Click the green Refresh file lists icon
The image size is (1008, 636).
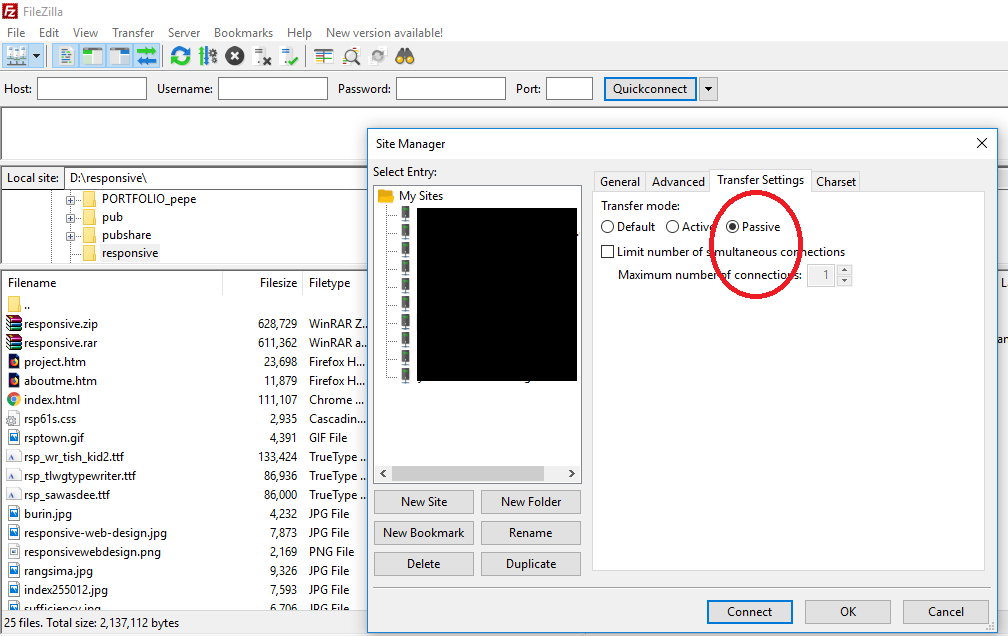(x=180, y=56)
